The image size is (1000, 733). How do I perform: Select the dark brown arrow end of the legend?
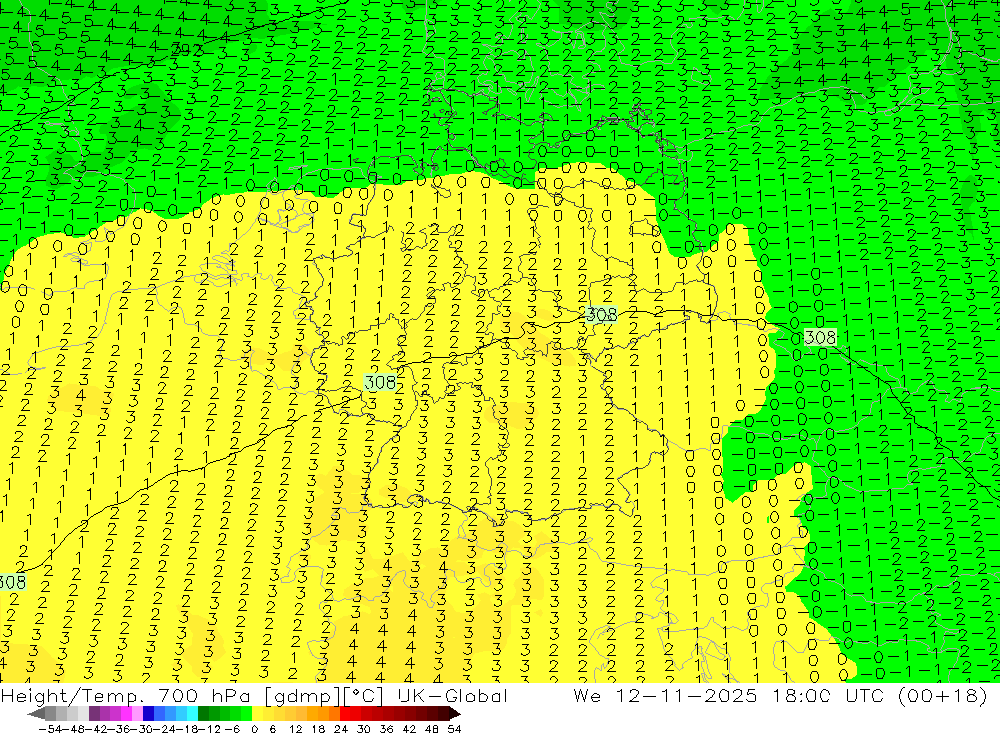455,713
